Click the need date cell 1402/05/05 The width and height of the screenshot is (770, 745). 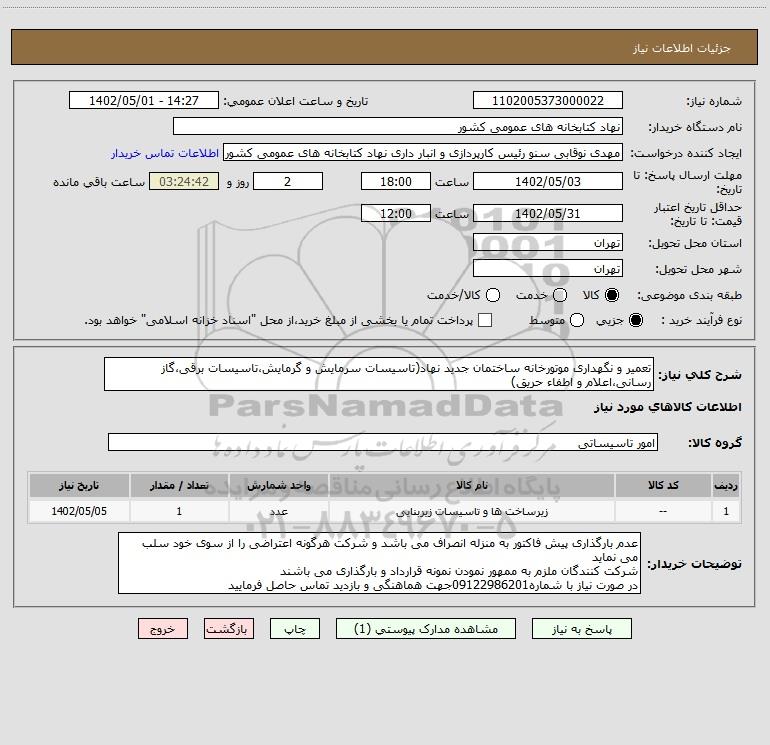(x=79, y=511)
